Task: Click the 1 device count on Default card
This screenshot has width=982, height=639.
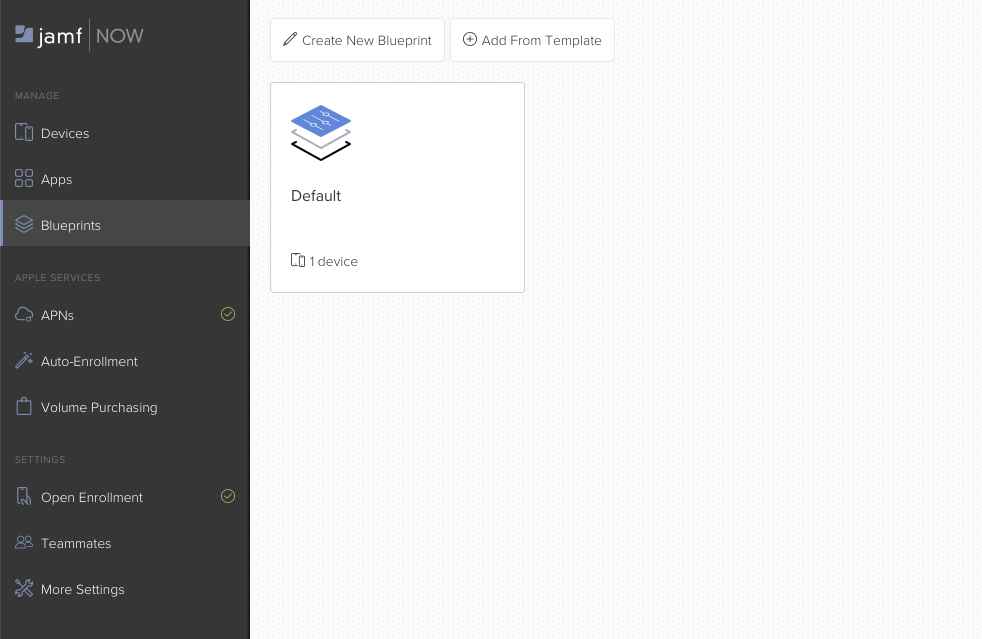Action: point(325,261)
